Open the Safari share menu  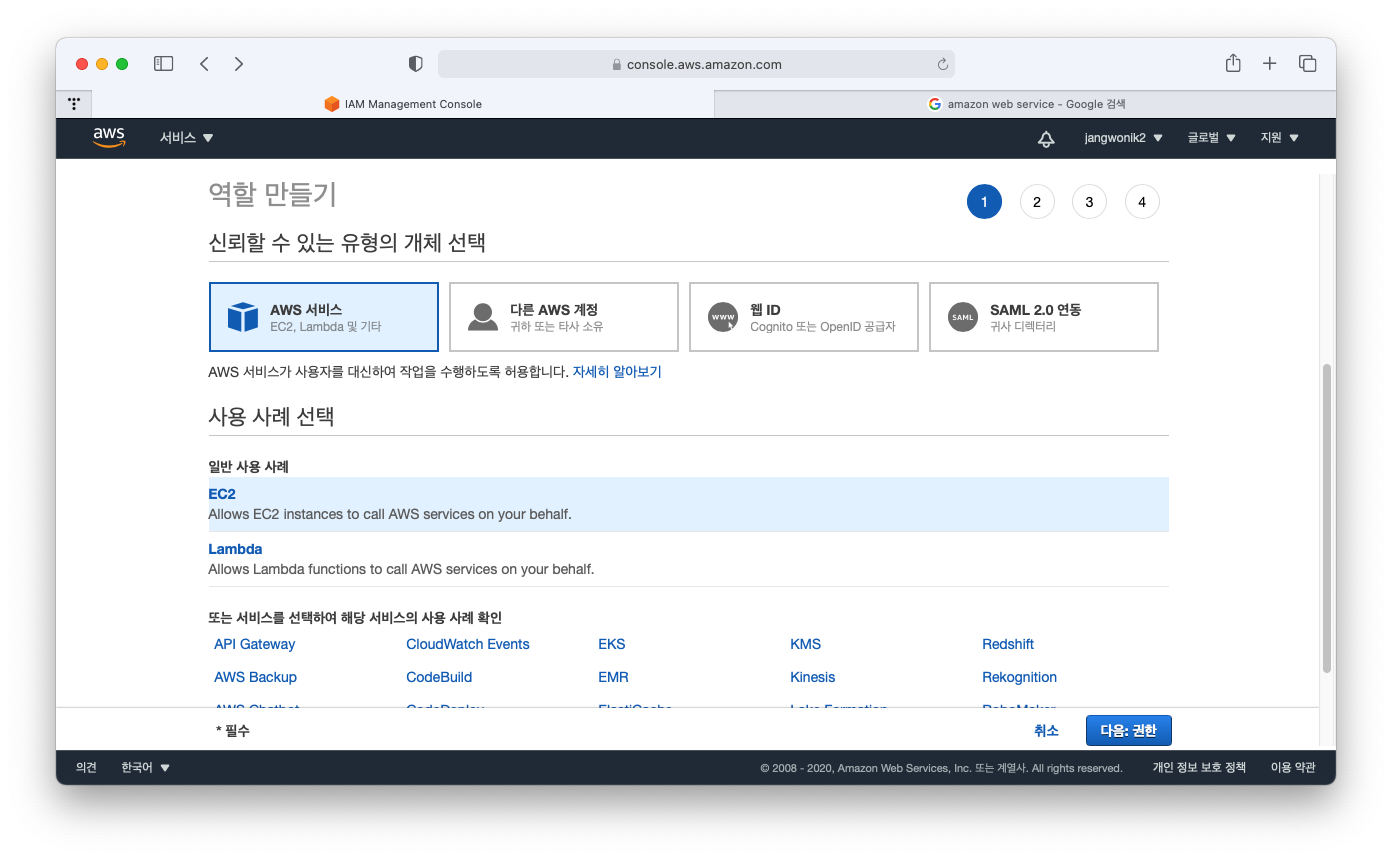coord(1233,63)
